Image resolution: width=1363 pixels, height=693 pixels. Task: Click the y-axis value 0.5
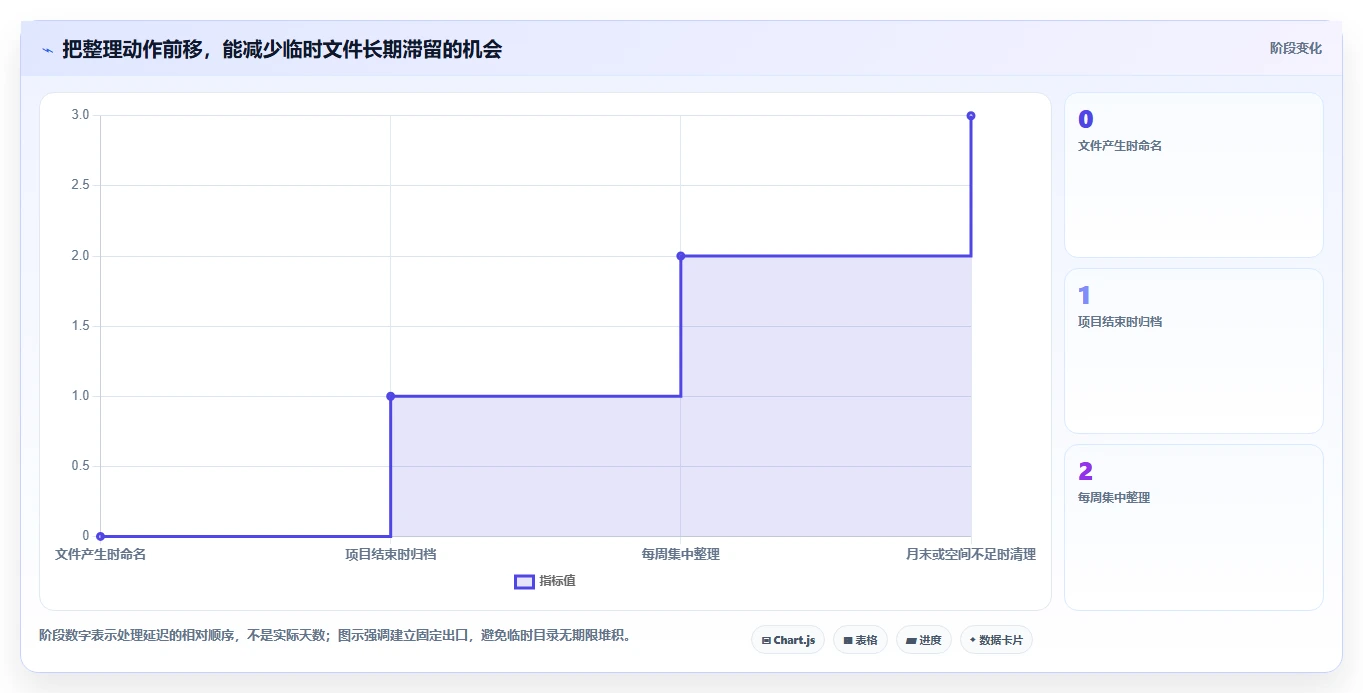pyautogui.click(x=80, y=466)
